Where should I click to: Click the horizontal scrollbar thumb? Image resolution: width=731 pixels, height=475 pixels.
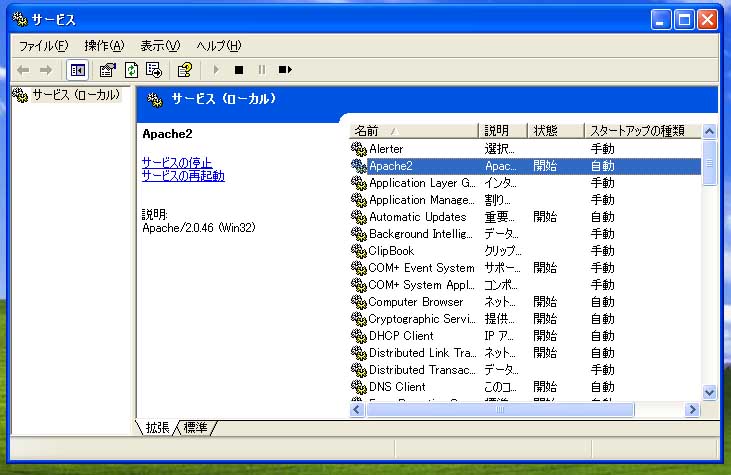(x=500, y=410)
